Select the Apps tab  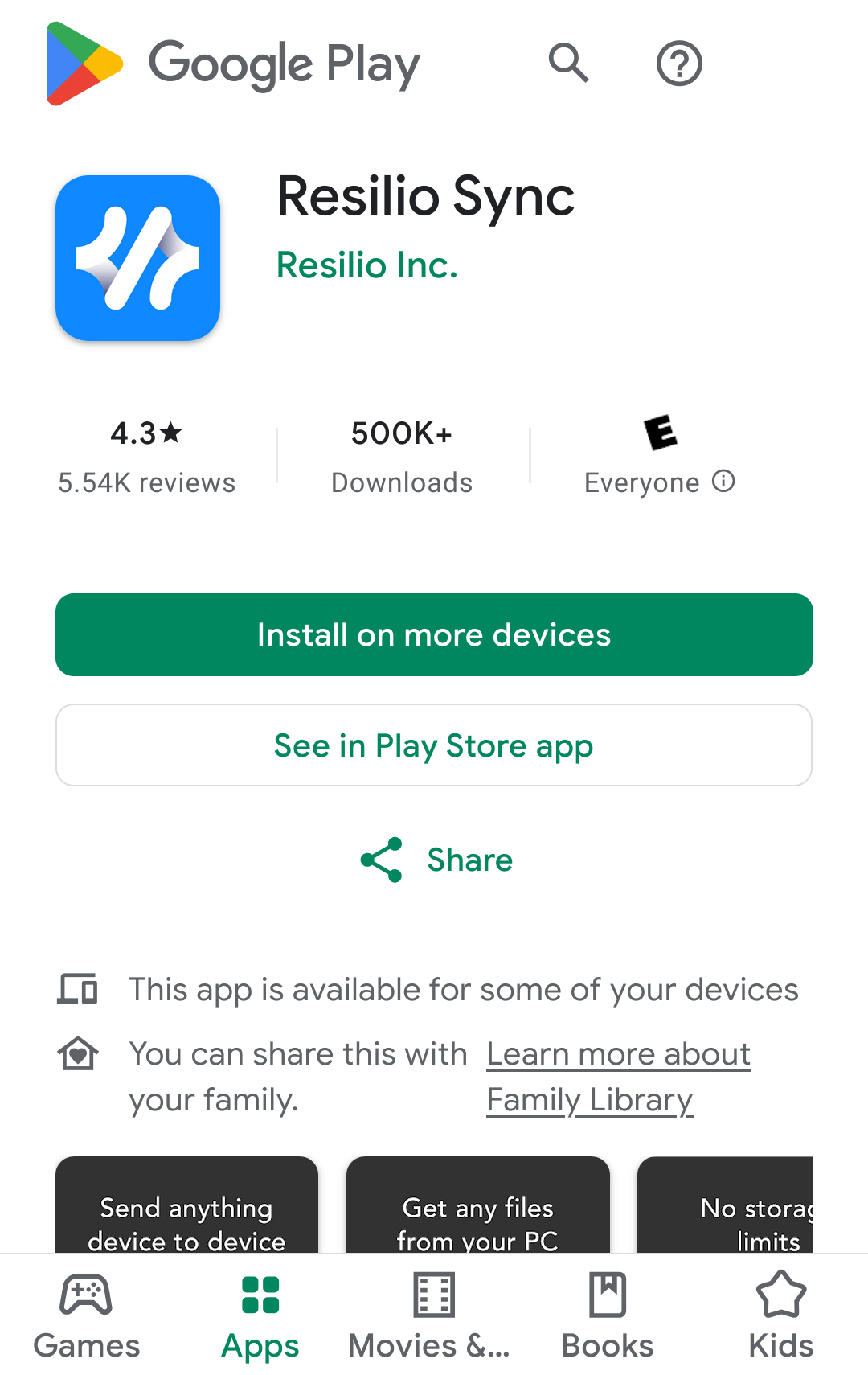click(260, 1315)
